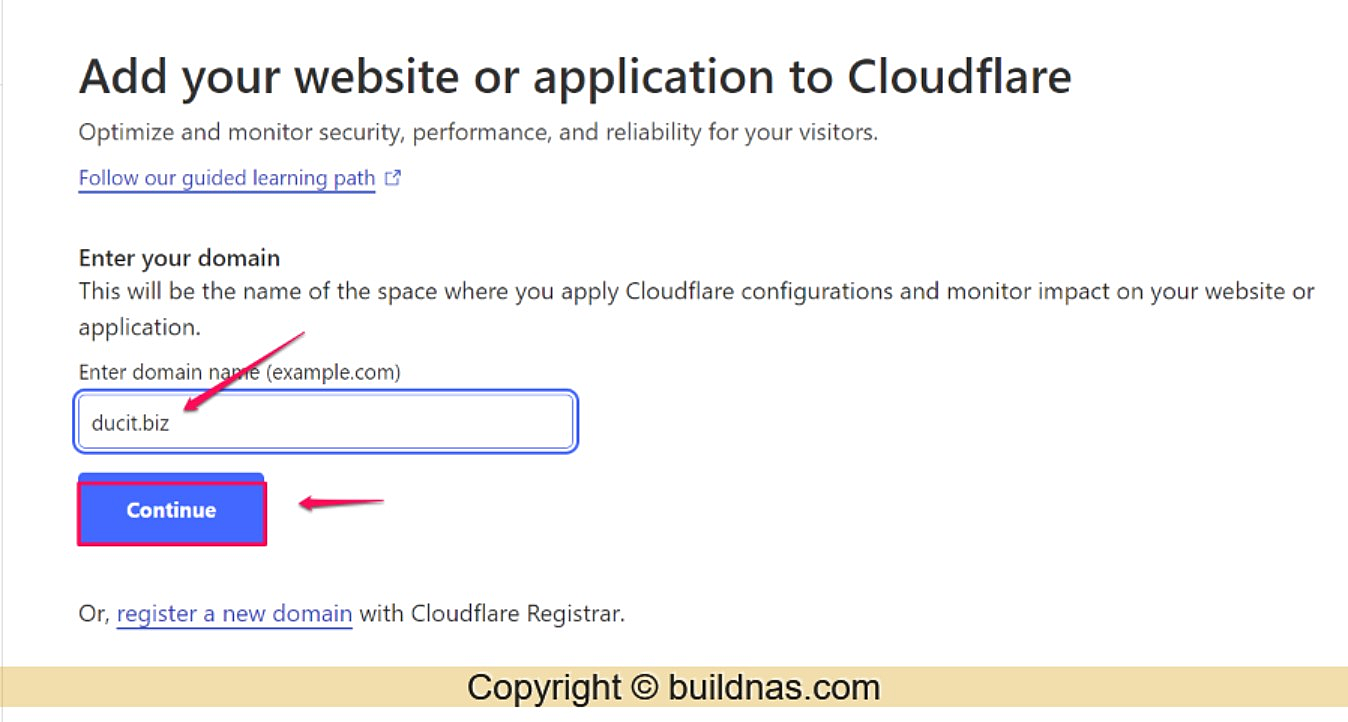The width and height of the screenshot is (1348, 722).
Task: Follow the guided learning path link
Action: click(227, 178)
